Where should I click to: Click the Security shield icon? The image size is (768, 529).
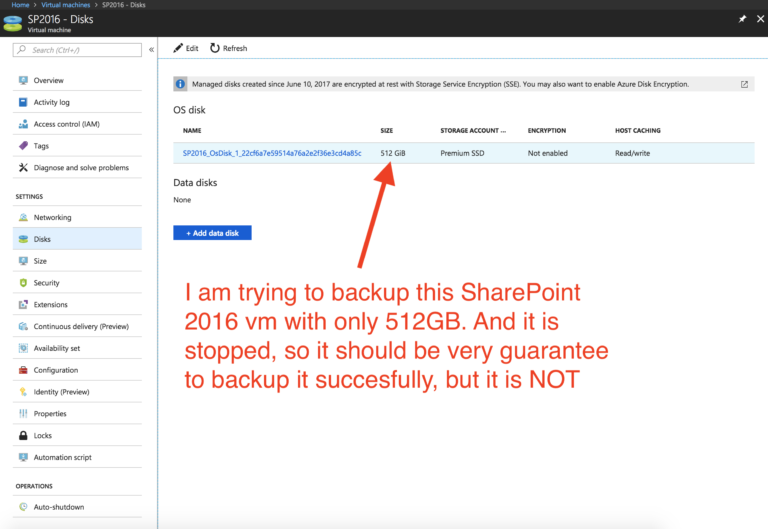23,283
